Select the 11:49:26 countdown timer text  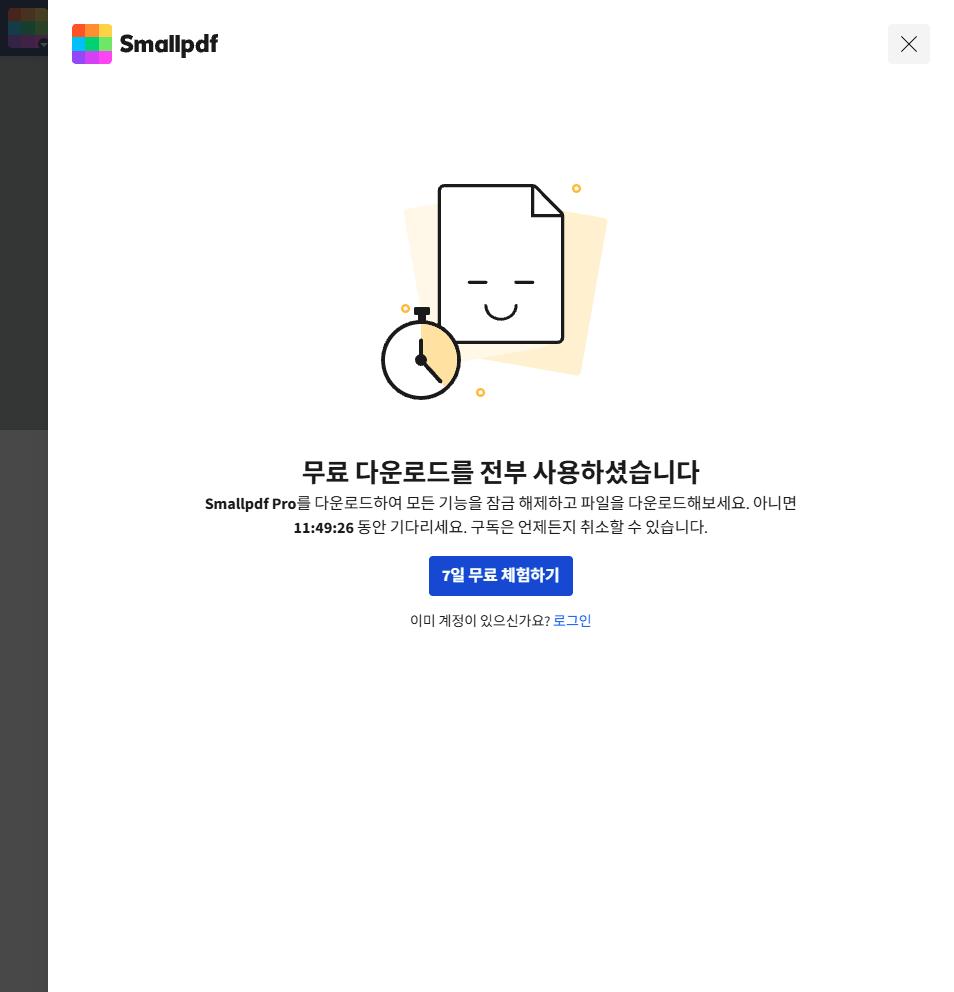323,527
